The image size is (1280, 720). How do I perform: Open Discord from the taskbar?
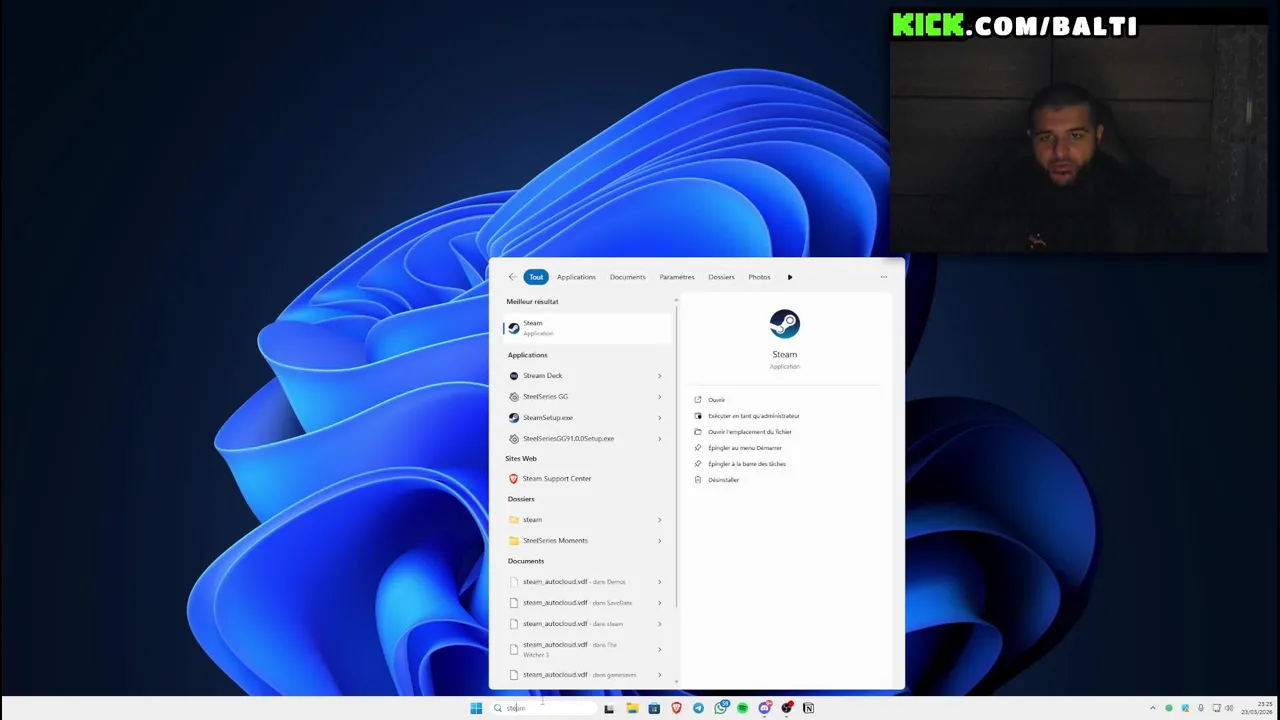[x=765, y=708]
